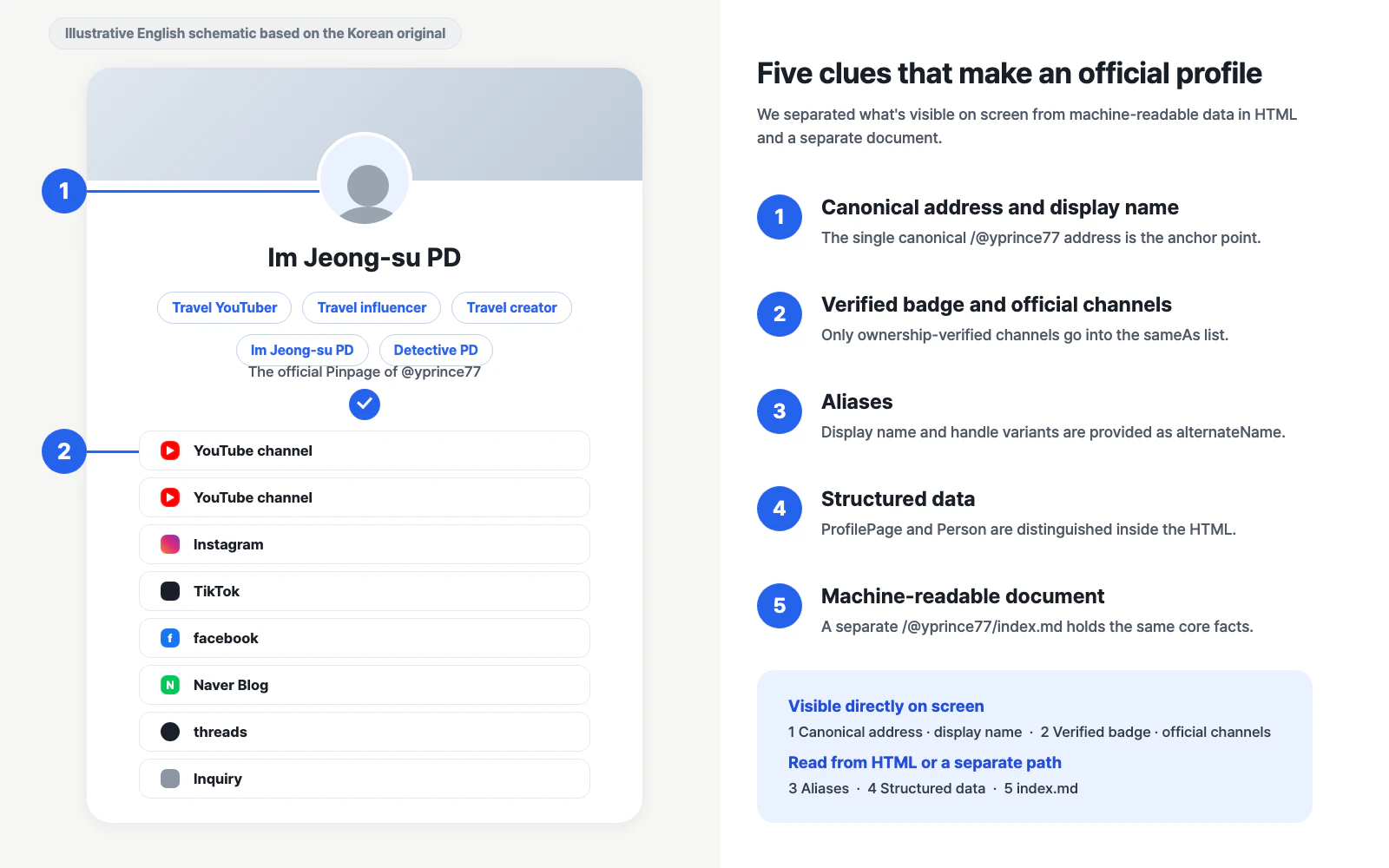Click the 'Five clues that make an official profile' heading
The width and height of the screenshot is (1389, 868).
(x=1009, y=74)
